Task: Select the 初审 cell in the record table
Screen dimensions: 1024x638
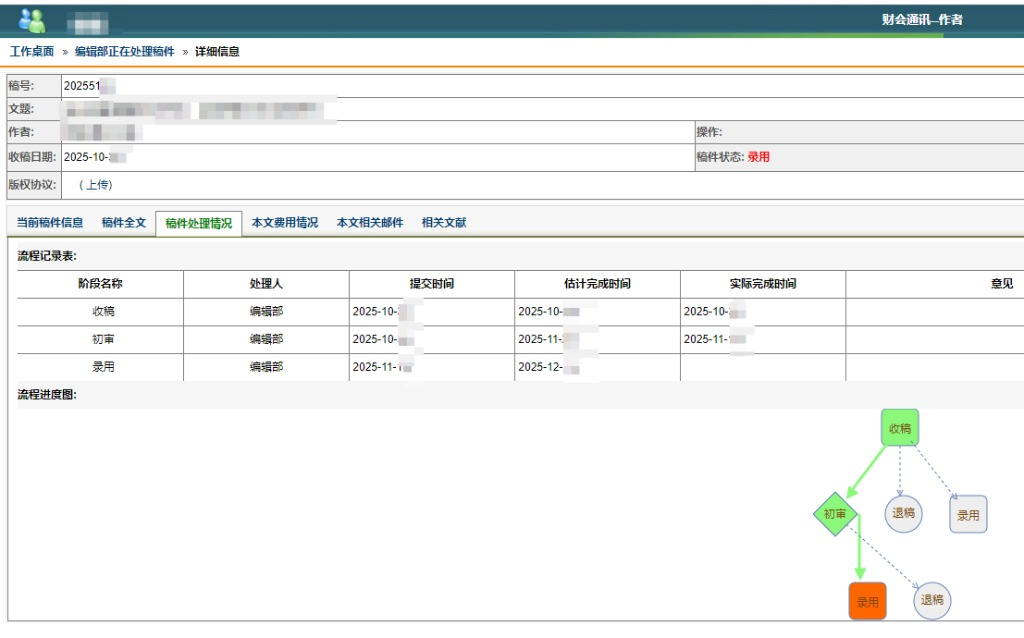Action: pyautogui.click(x=103, y=339)
